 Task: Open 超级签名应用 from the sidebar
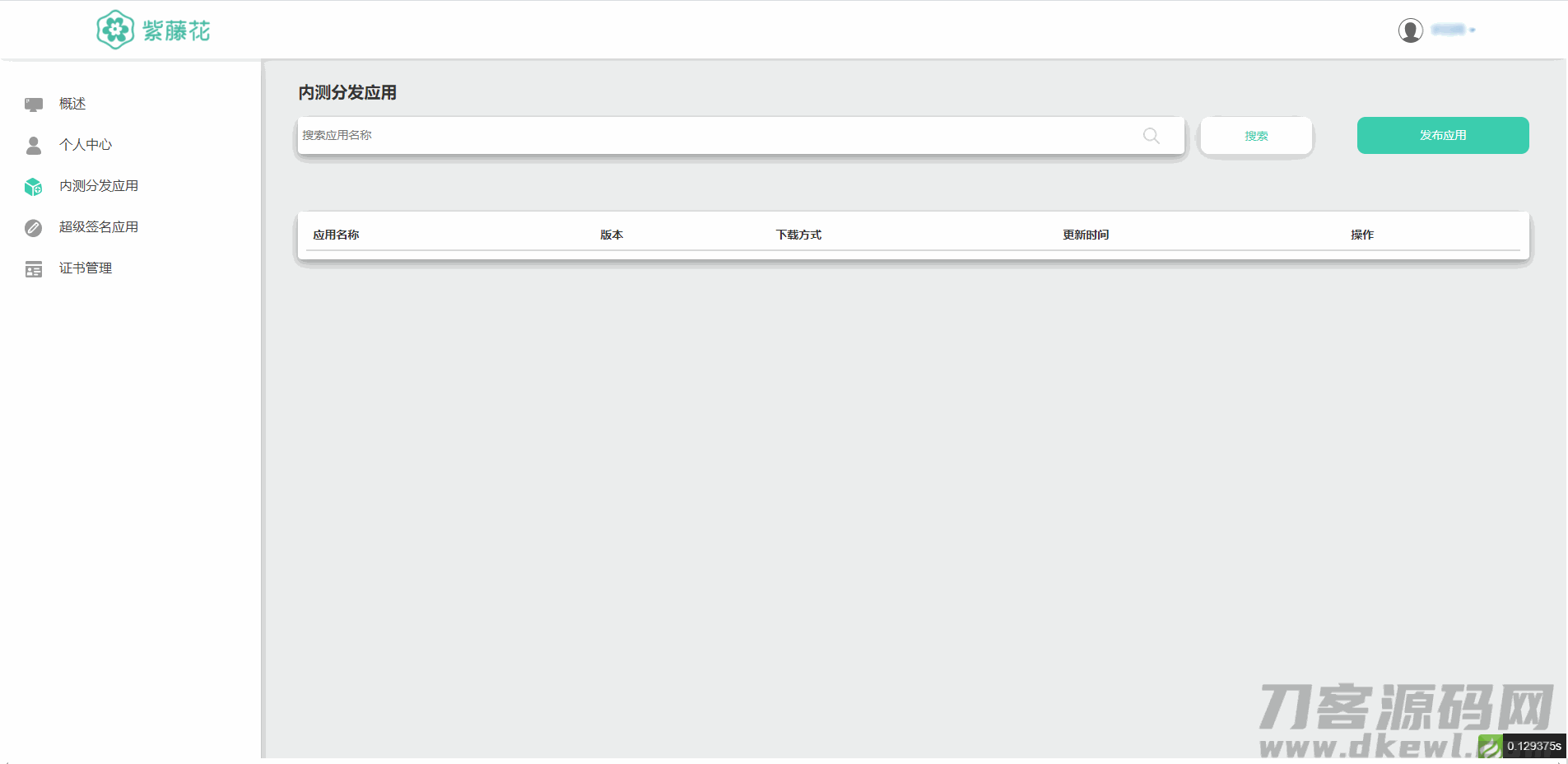[x=99, y=227]
